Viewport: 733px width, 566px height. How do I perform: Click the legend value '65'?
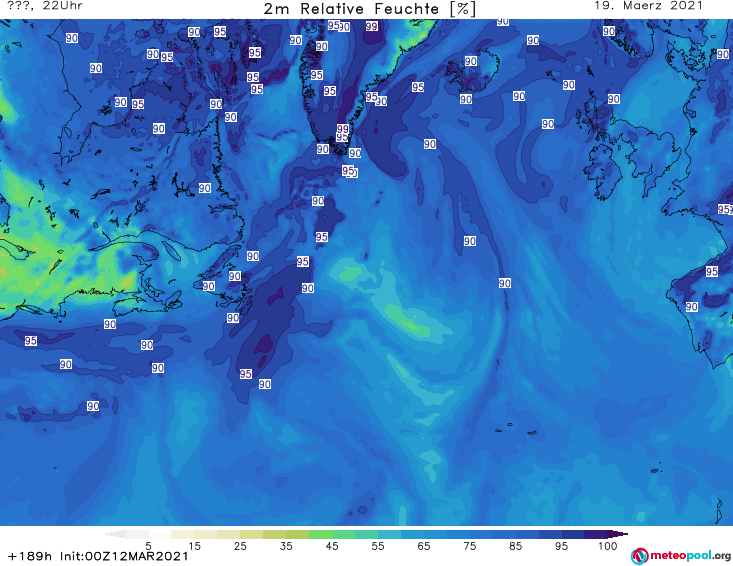tap(424, 546)
